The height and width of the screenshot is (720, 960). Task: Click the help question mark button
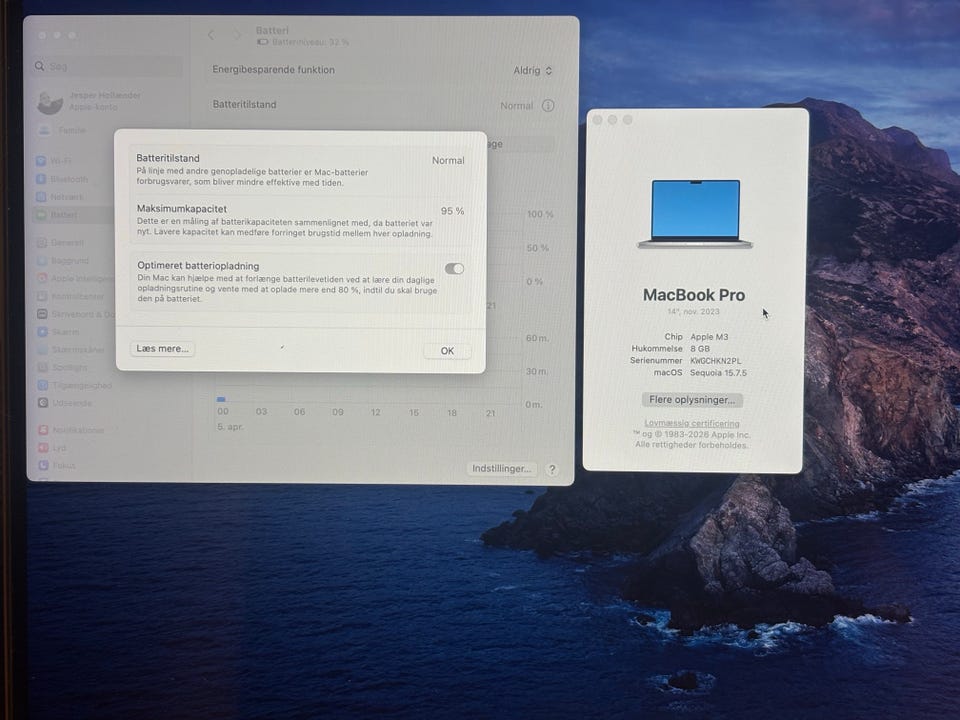click(552, 470)
